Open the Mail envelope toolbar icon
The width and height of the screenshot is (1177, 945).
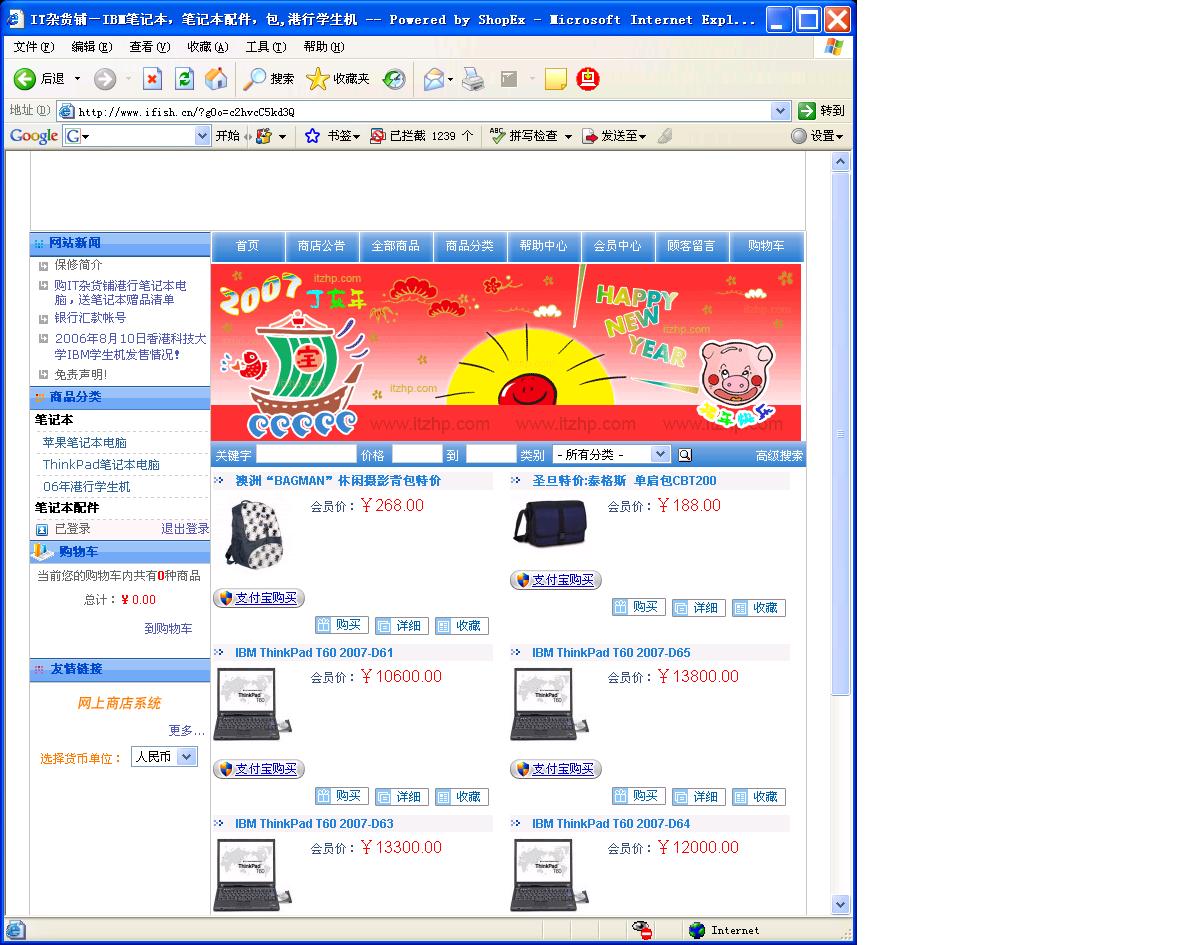[x=433, y=79]
